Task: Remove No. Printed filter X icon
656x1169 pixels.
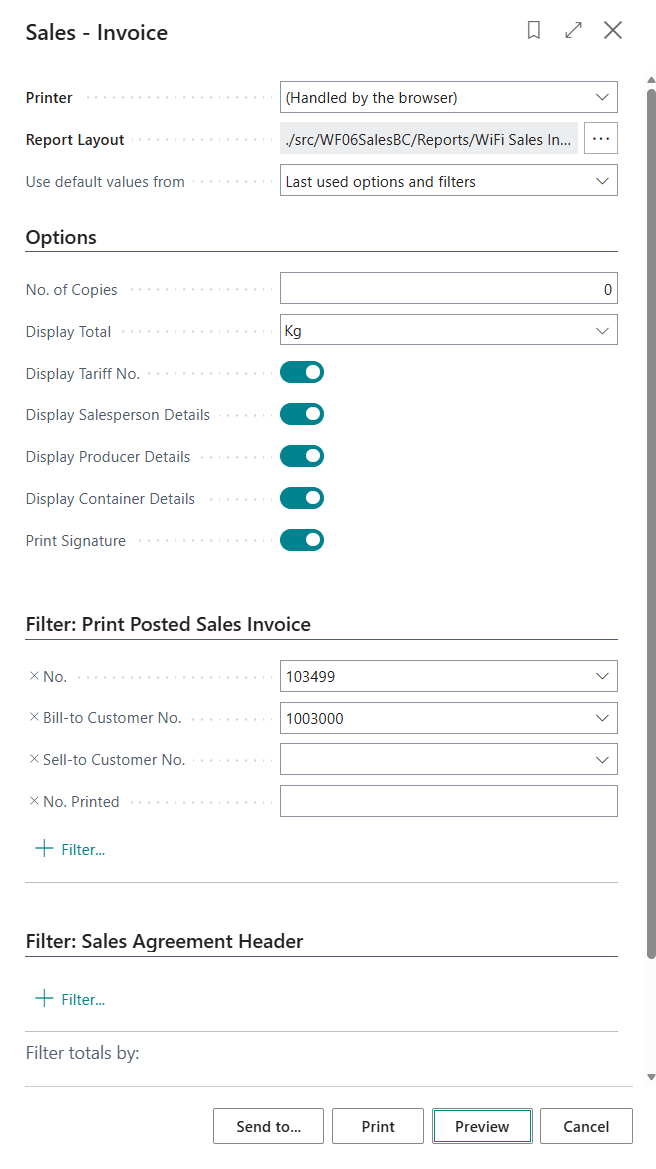Action: (34, 802)
